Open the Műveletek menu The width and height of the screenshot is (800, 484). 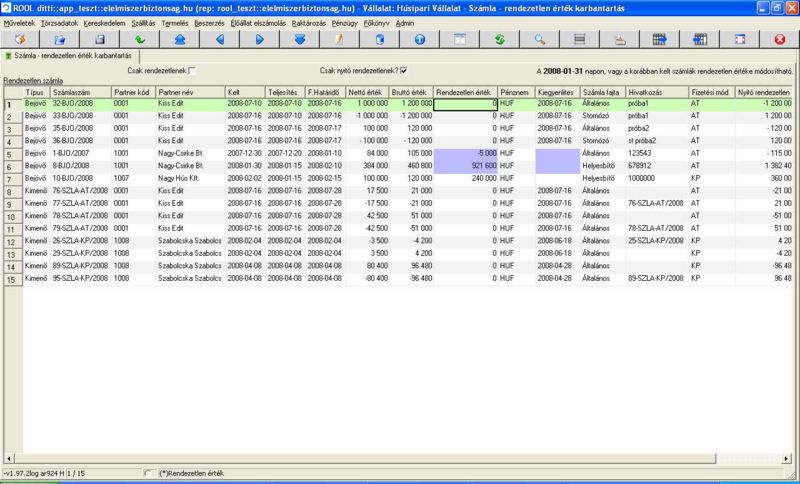20,22
